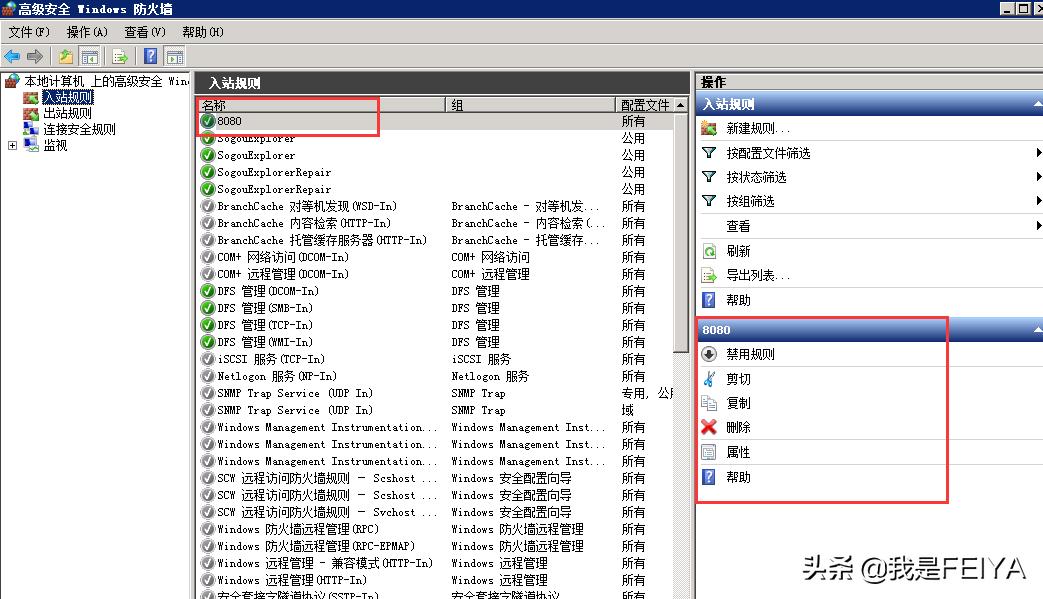The width and height of the screenshot is (1043, 599).
Task: Click the Help question mark icon in the toolbar
Action: tap(150, 56)
